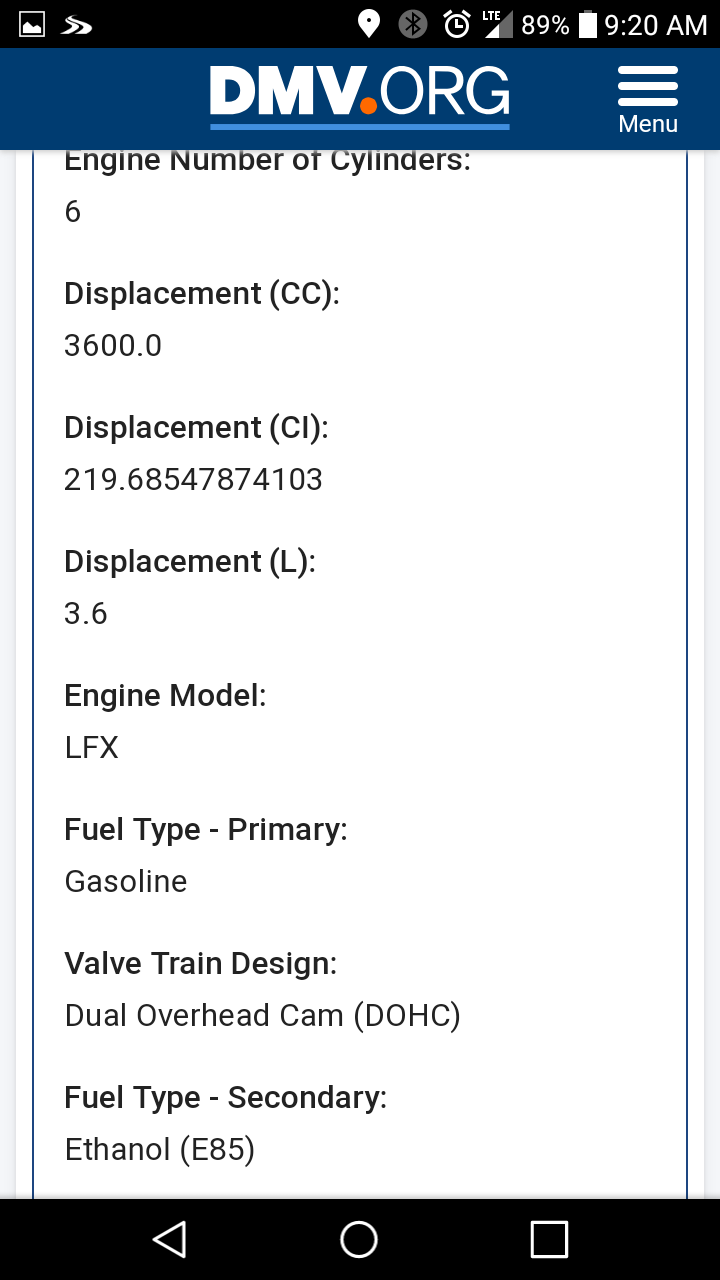Image resolution: width=720 pixels, height=1280 pixels.
Task: Open the recent apps square button
Action: pyautogui.click(x=549, y=1240)
